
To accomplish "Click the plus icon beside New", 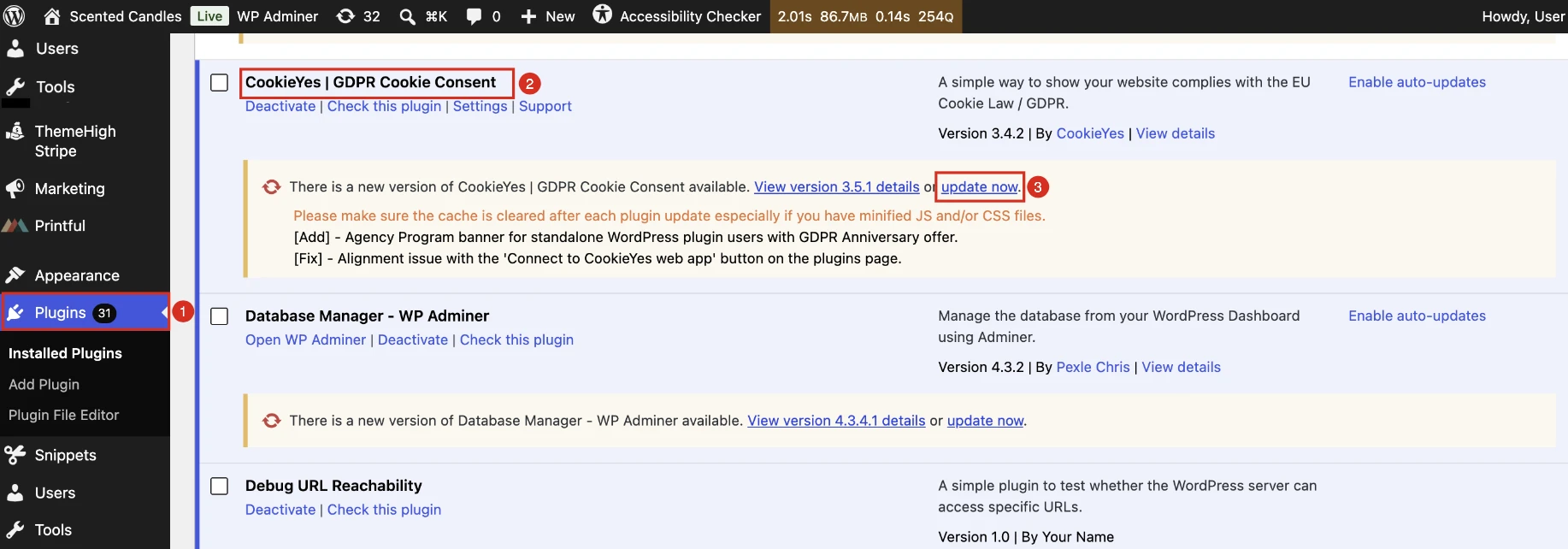I will click(528, 16).
